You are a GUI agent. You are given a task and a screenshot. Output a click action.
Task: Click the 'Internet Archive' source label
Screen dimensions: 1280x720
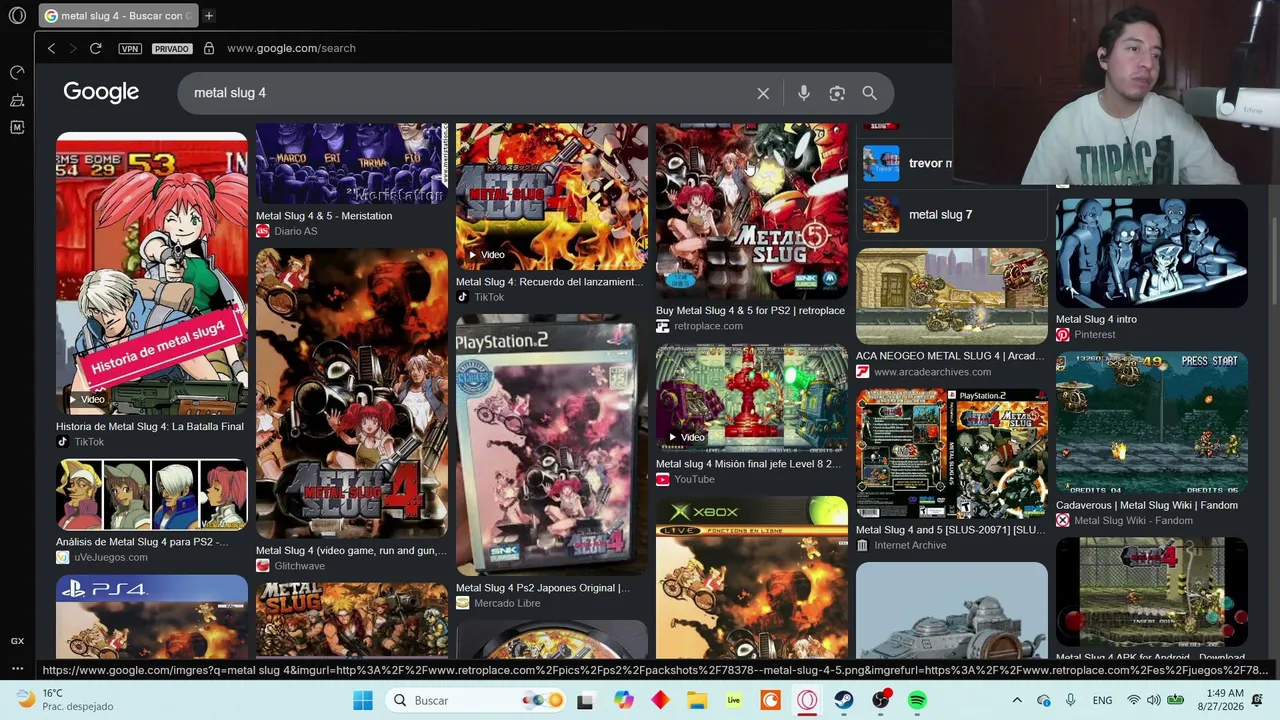[910, 545]
